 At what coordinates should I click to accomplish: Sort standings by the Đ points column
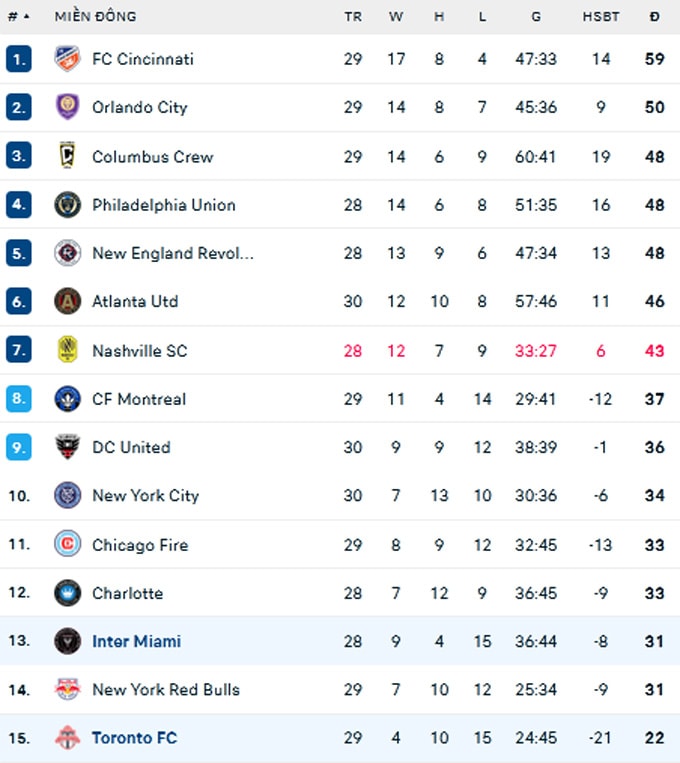tap(655, 17)
